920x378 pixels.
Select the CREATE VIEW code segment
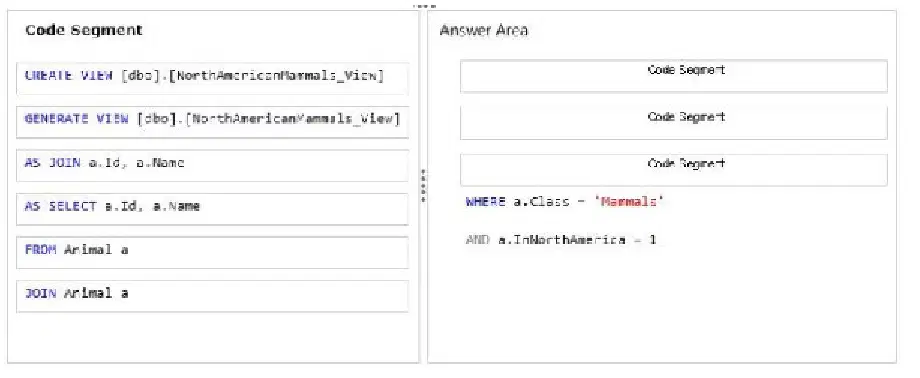(212, 78)
